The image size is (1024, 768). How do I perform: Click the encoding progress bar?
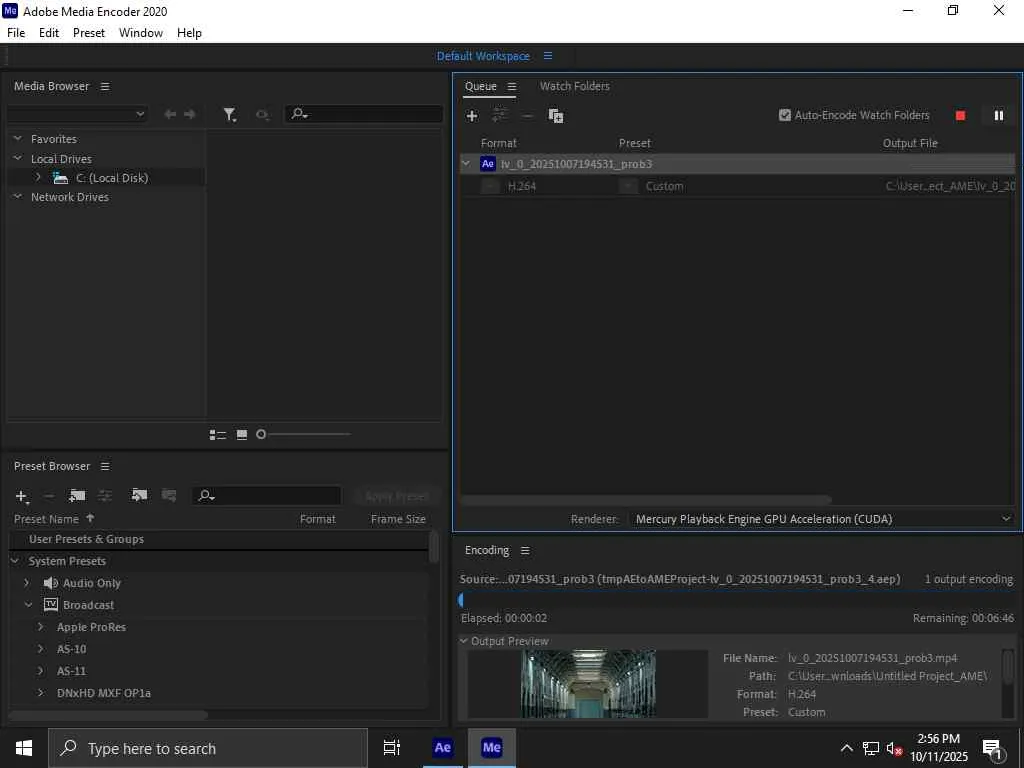point(737,600)
